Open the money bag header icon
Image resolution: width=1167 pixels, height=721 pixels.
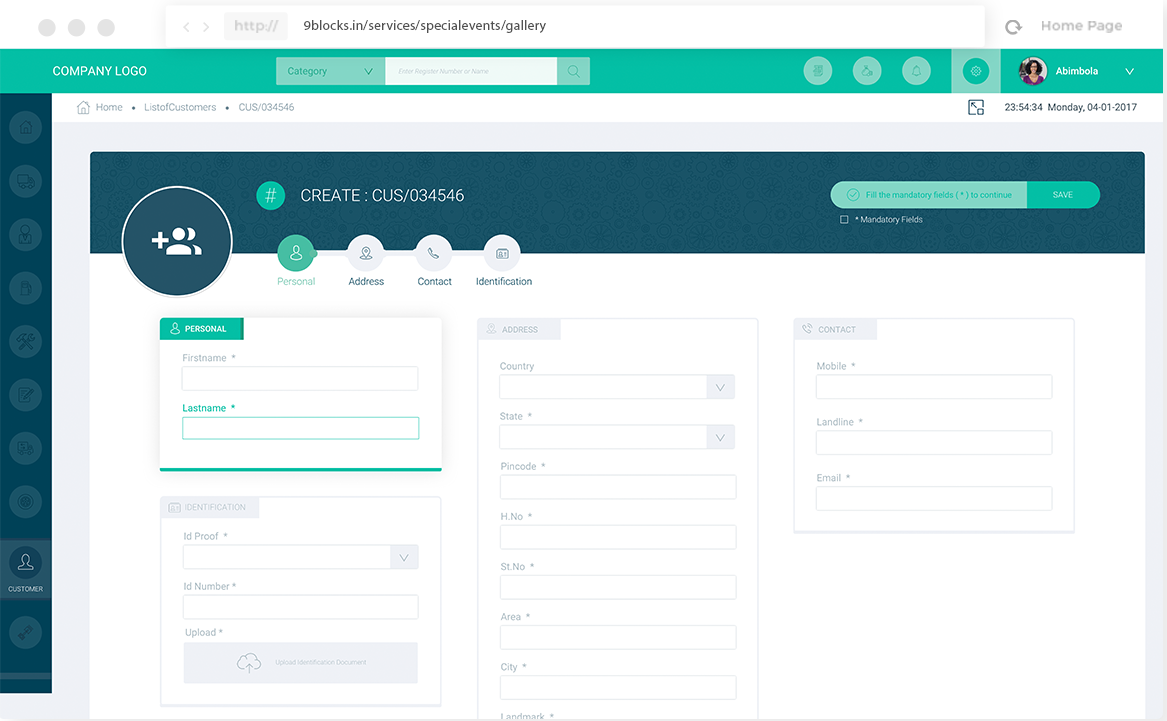(867, 71)
